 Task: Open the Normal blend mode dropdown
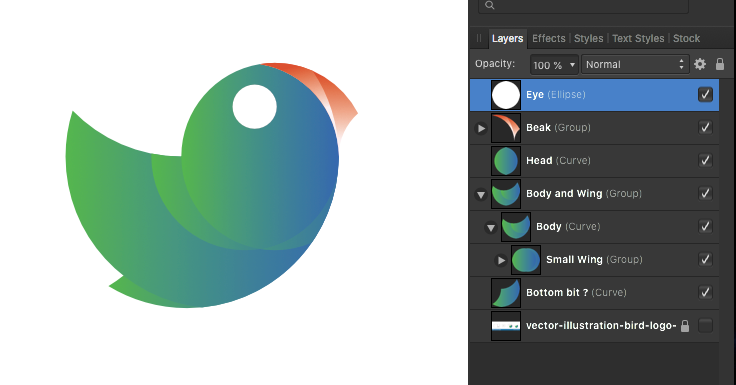(635, 64)
